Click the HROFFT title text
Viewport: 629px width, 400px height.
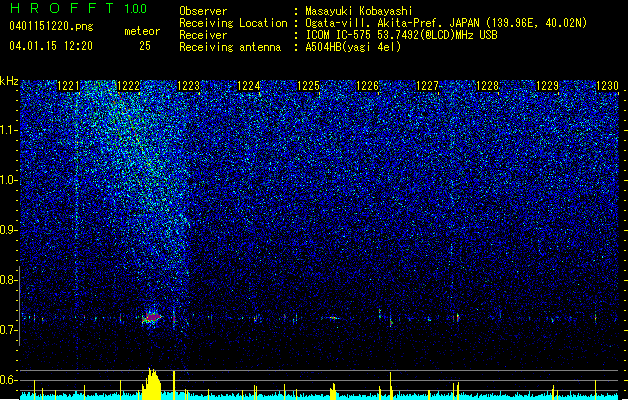(x=63, y=8)
